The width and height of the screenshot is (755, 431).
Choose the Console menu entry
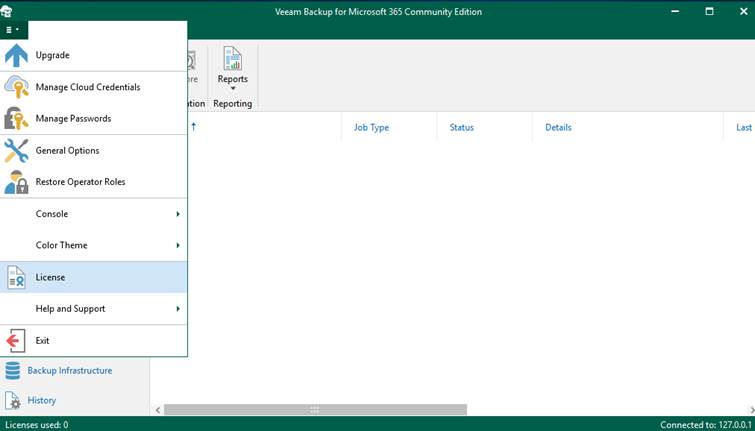tap(93, 214)
